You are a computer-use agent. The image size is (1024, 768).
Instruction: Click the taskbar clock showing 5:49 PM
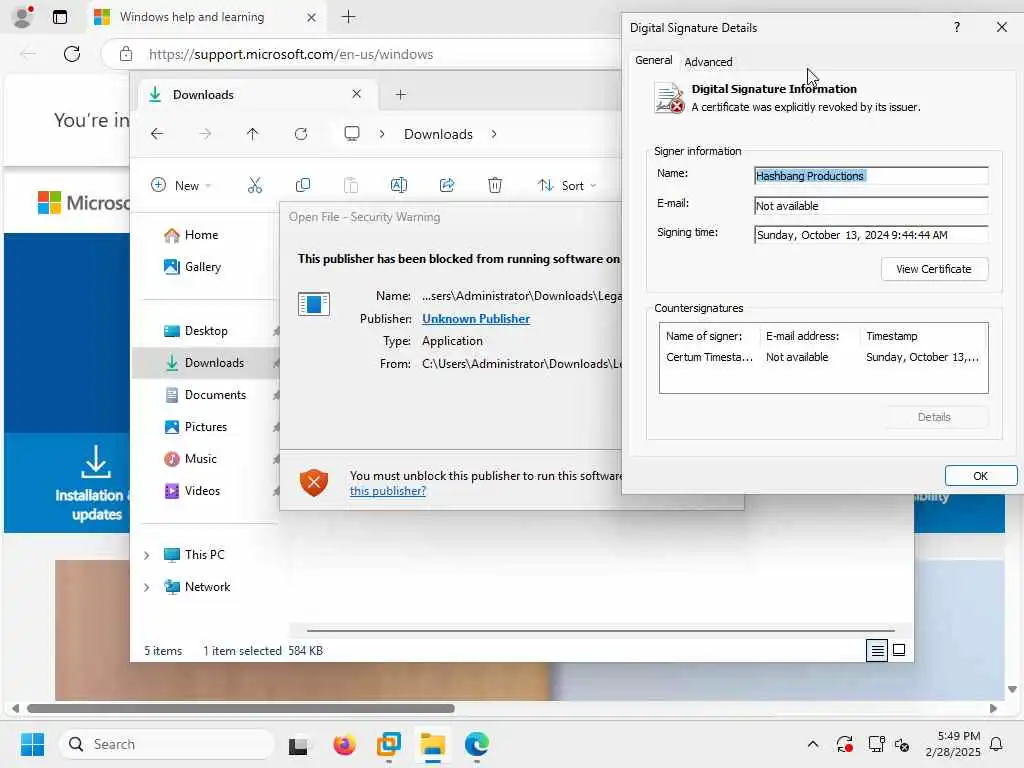click(x=953, y=744)
